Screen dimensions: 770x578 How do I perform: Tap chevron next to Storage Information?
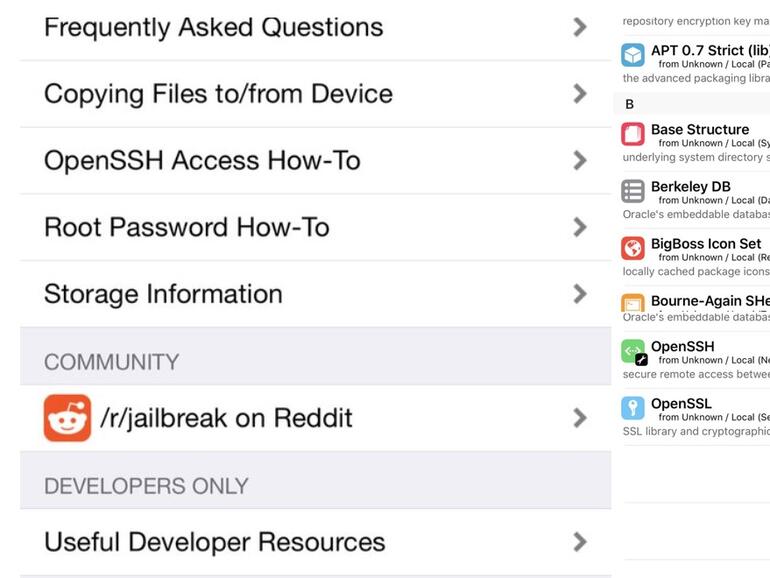[x=579, y=294]
